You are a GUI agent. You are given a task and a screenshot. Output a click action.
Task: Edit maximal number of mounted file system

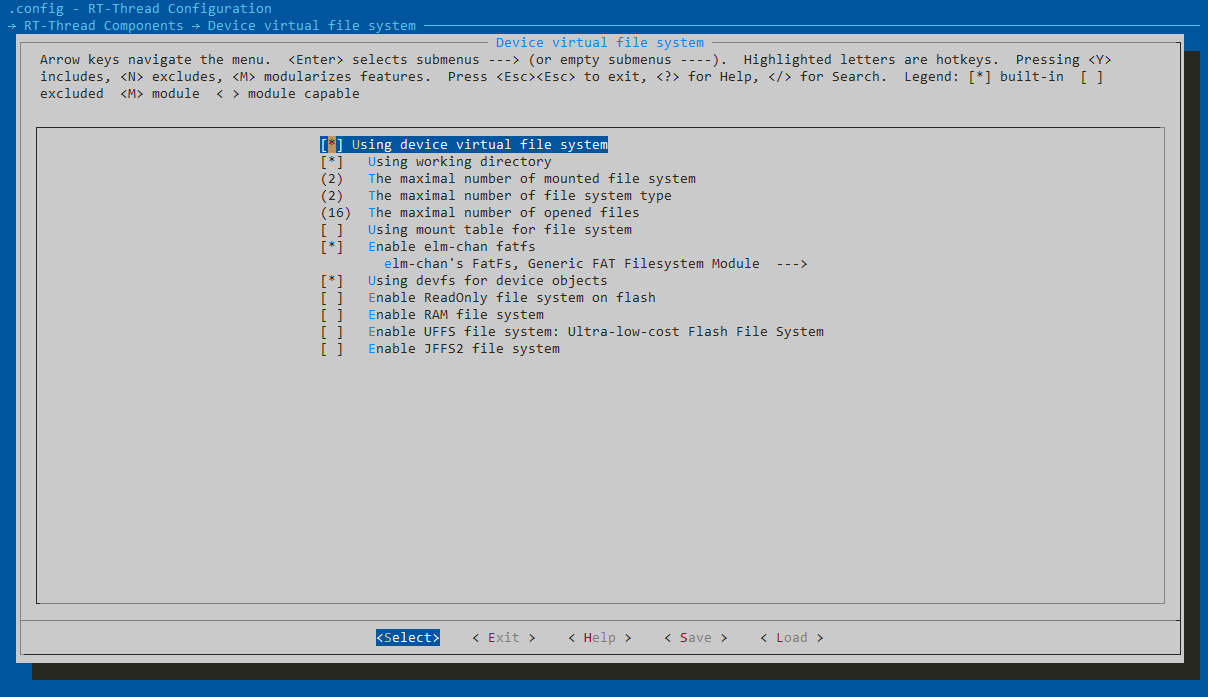pyautogui.click(x=508, y=179)
